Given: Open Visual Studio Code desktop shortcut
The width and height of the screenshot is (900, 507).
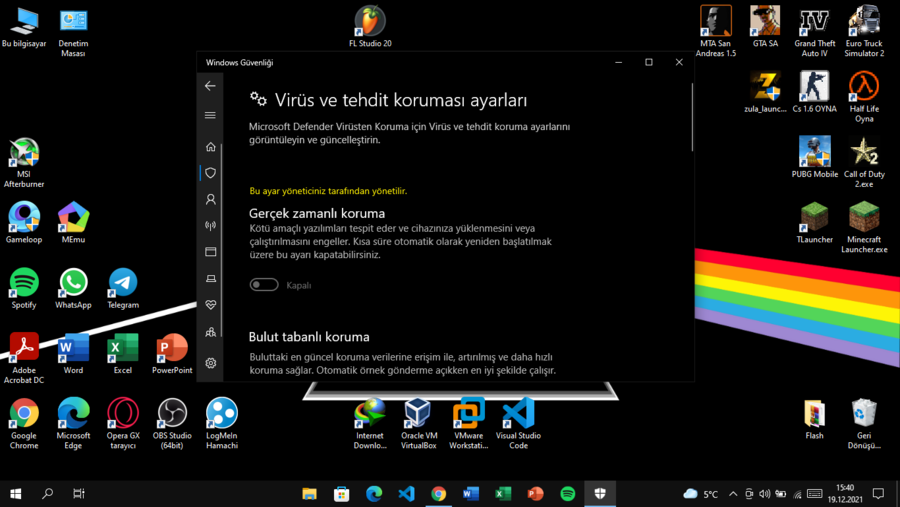Looking at the screenshot, I should (x=518, y=424).
